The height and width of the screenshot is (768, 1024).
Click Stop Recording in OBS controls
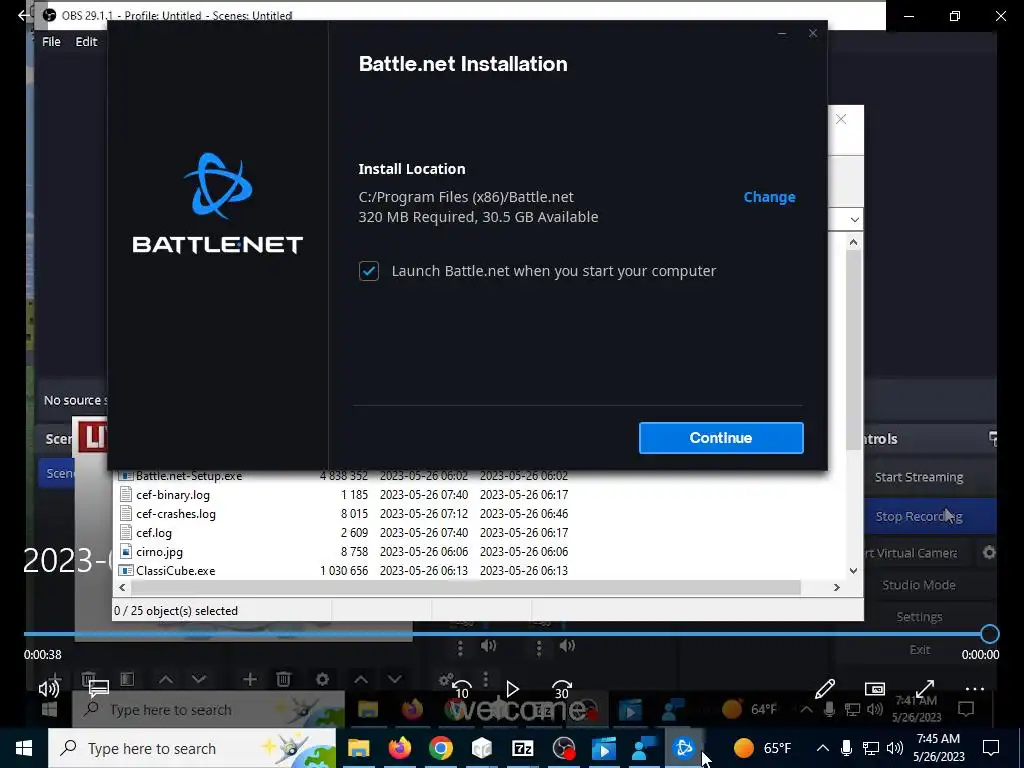[919, 517]
